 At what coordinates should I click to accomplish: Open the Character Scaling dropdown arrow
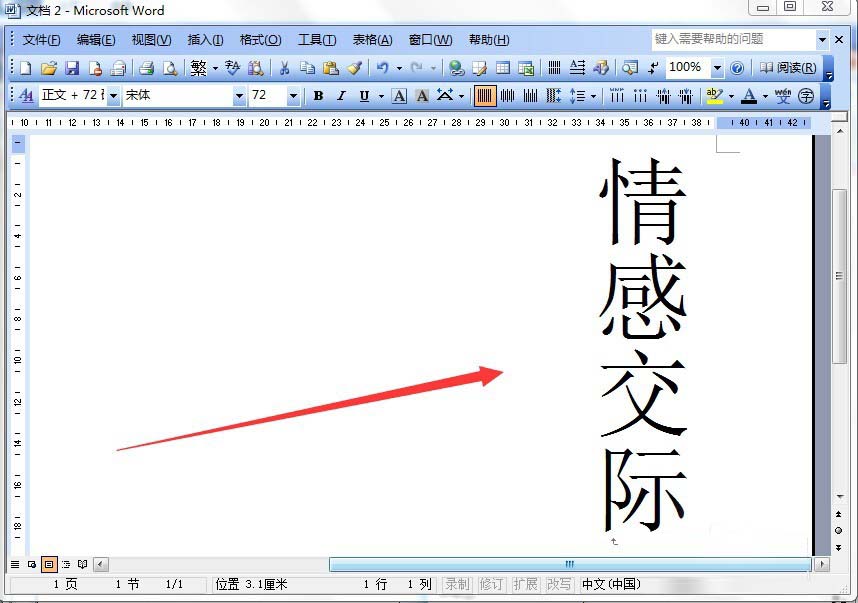(462, 96)
